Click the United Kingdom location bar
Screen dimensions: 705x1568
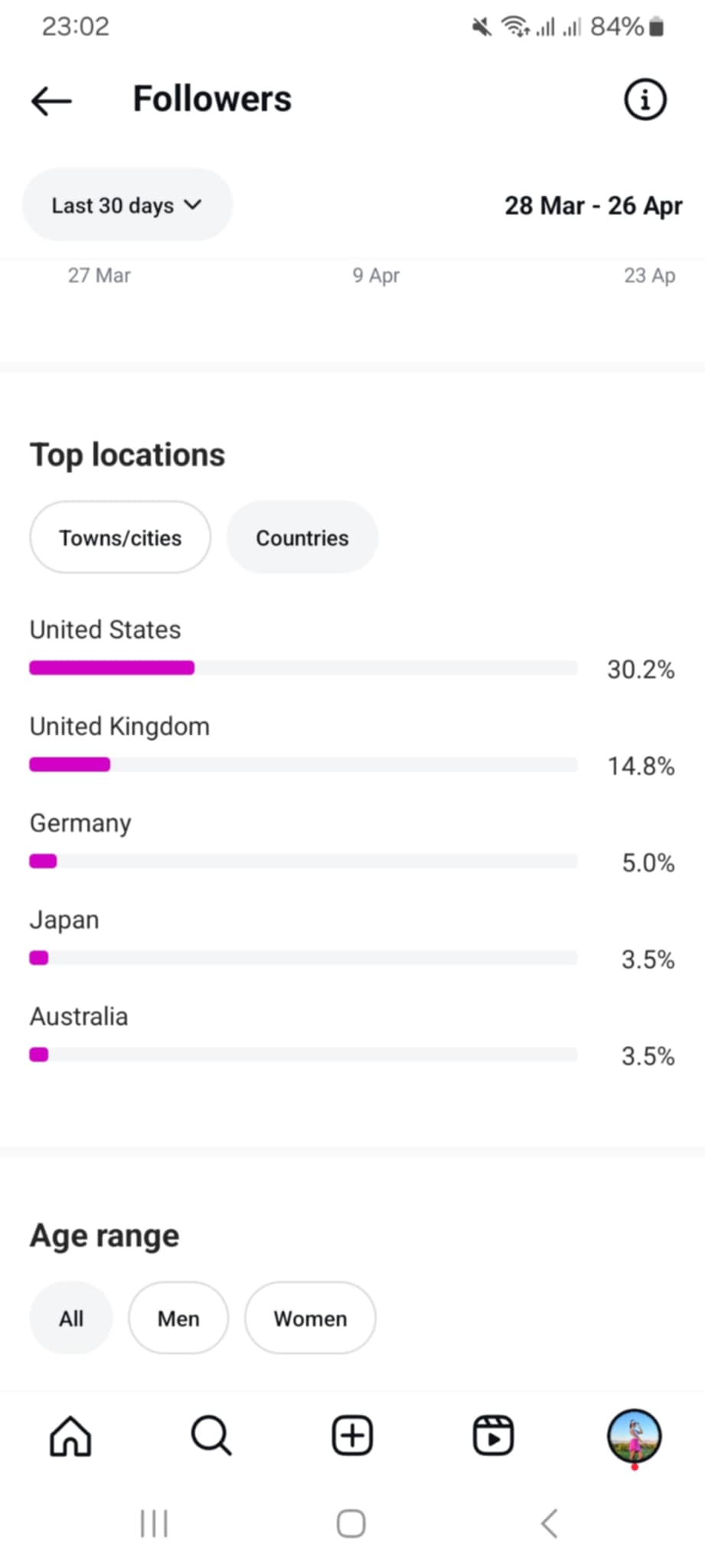[303, 765]
